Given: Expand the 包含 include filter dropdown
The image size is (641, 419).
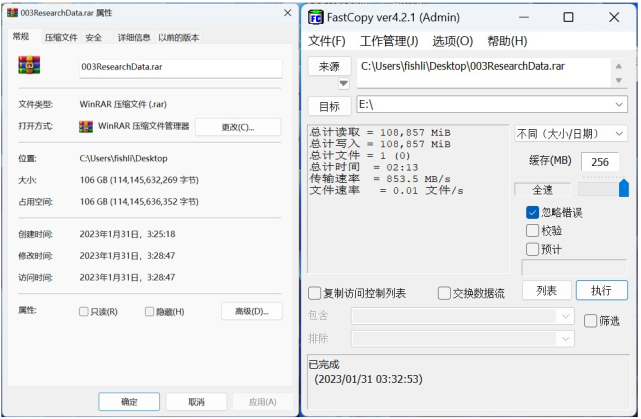Looking at the screenshot, I should coord(565,316).
